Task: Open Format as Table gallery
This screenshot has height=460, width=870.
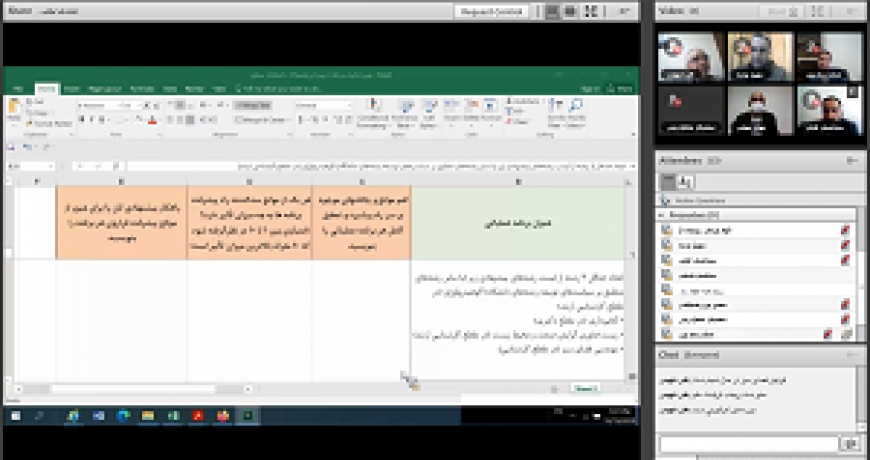Action: [406, 113]
